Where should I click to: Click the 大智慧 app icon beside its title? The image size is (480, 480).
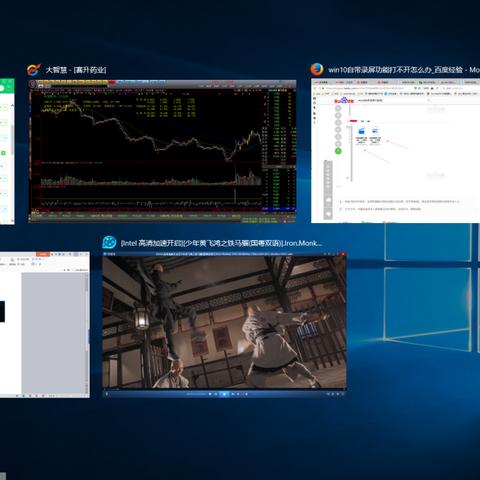click(x=34, y=70)
